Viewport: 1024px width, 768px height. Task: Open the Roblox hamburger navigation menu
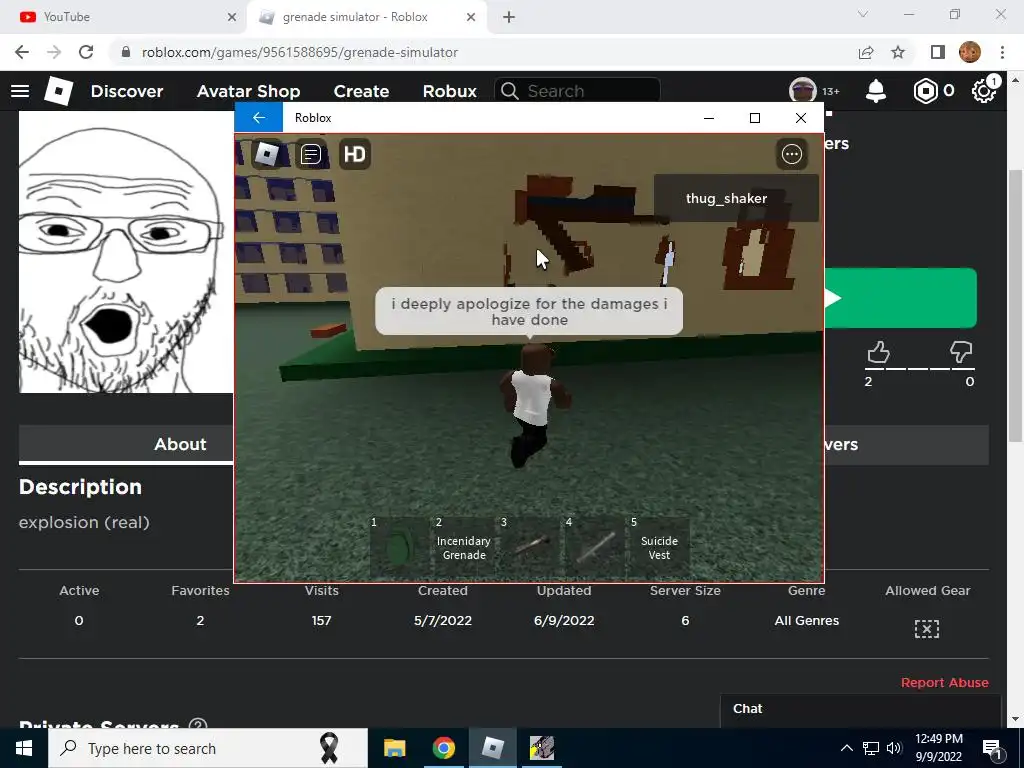coord(20,91)
